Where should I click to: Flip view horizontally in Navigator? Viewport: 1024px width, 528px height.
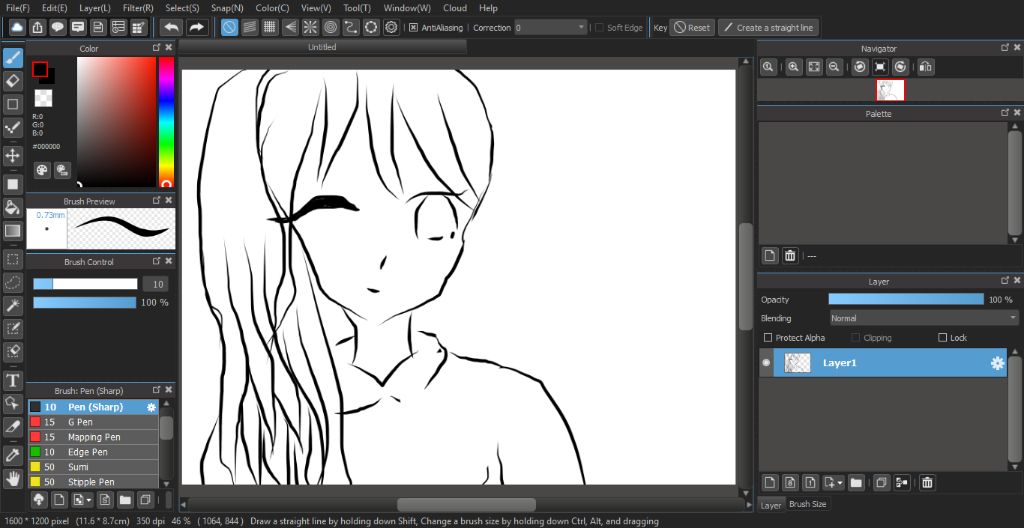tap(926, 67)
